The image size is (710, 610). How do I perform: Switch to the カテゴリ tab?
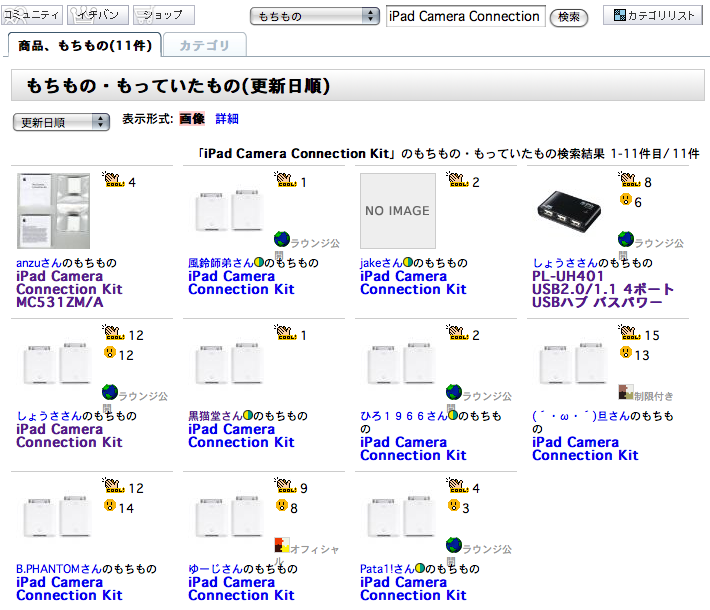pos(205,45)
